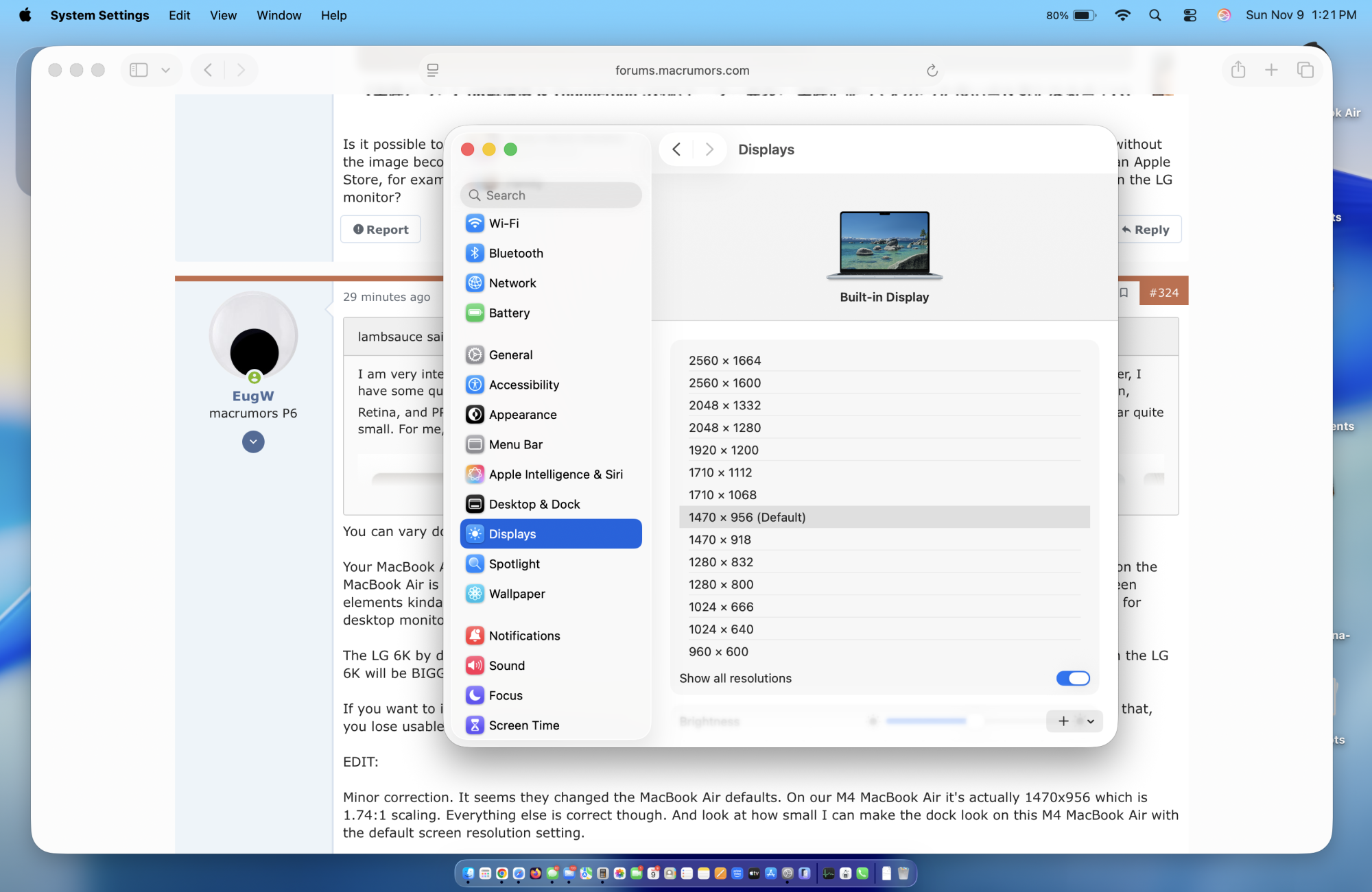Click the Report button on the post
The height and width of the screenshot is (892, 1372).
click(x=380, y=229)
